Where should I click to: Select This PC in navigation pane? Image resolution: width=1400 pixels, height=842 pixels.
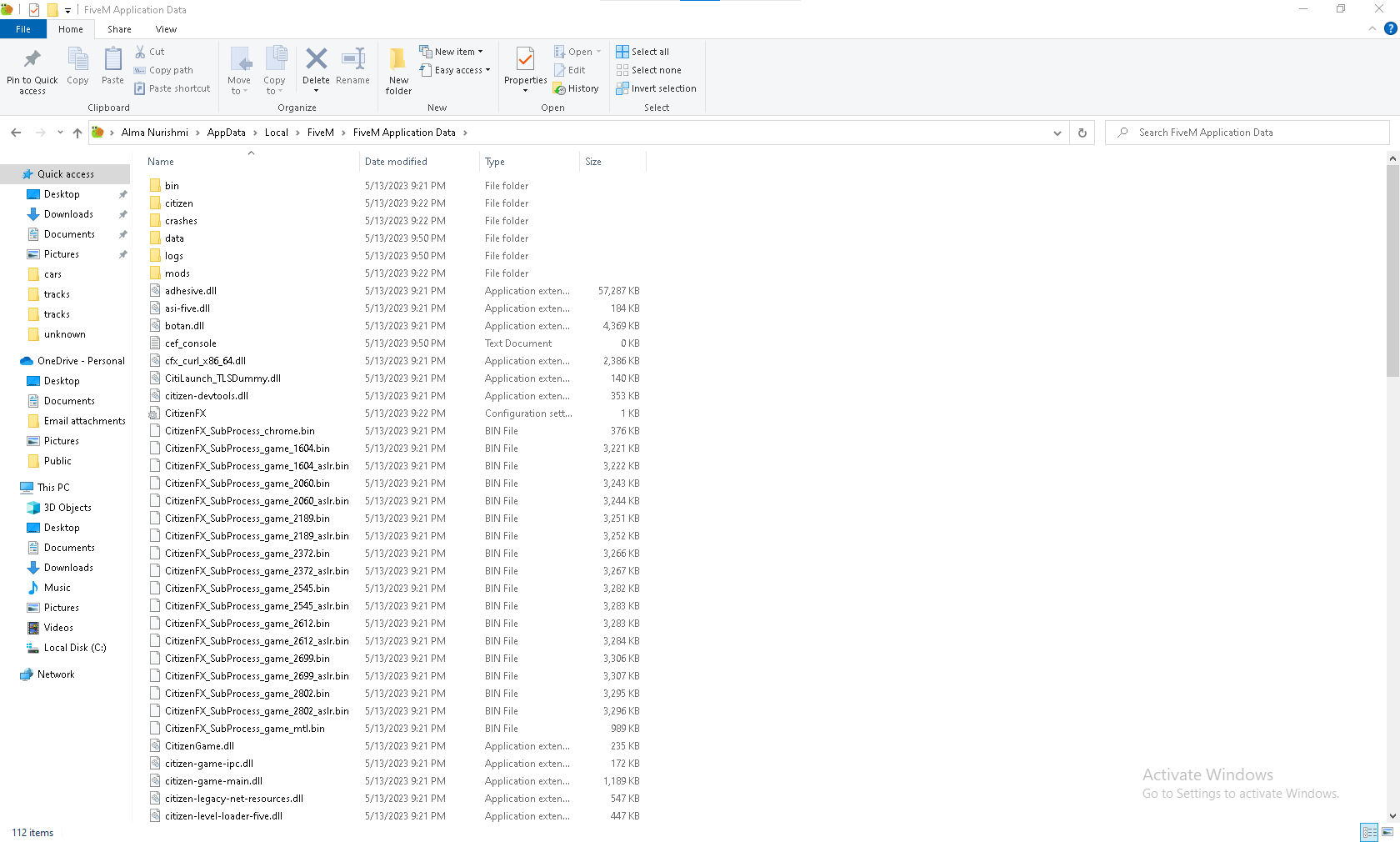(53, 488)
